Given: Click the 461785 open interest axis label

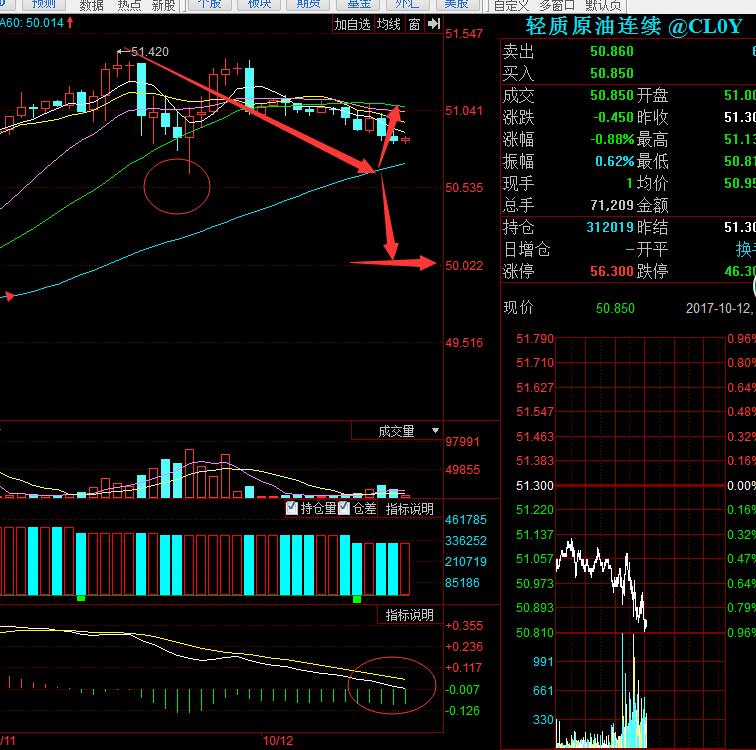Looking at the screenshot, I should coord(466,520).
